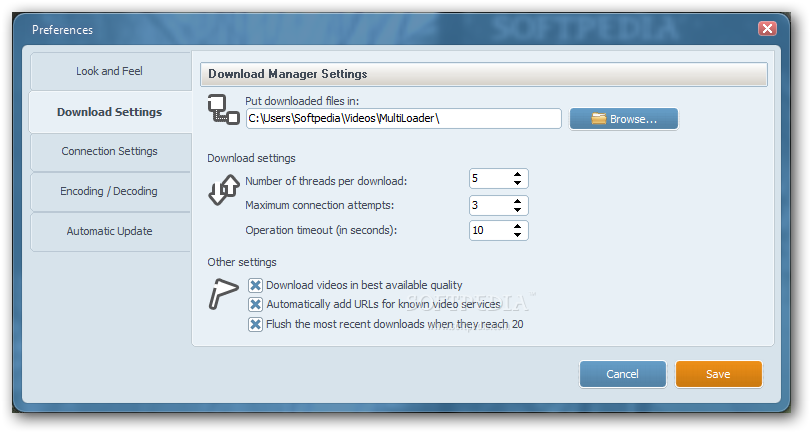Viewport: 811px width, 433px height.
Task: Decrease maximum connection attempts value
Action: 517,209
